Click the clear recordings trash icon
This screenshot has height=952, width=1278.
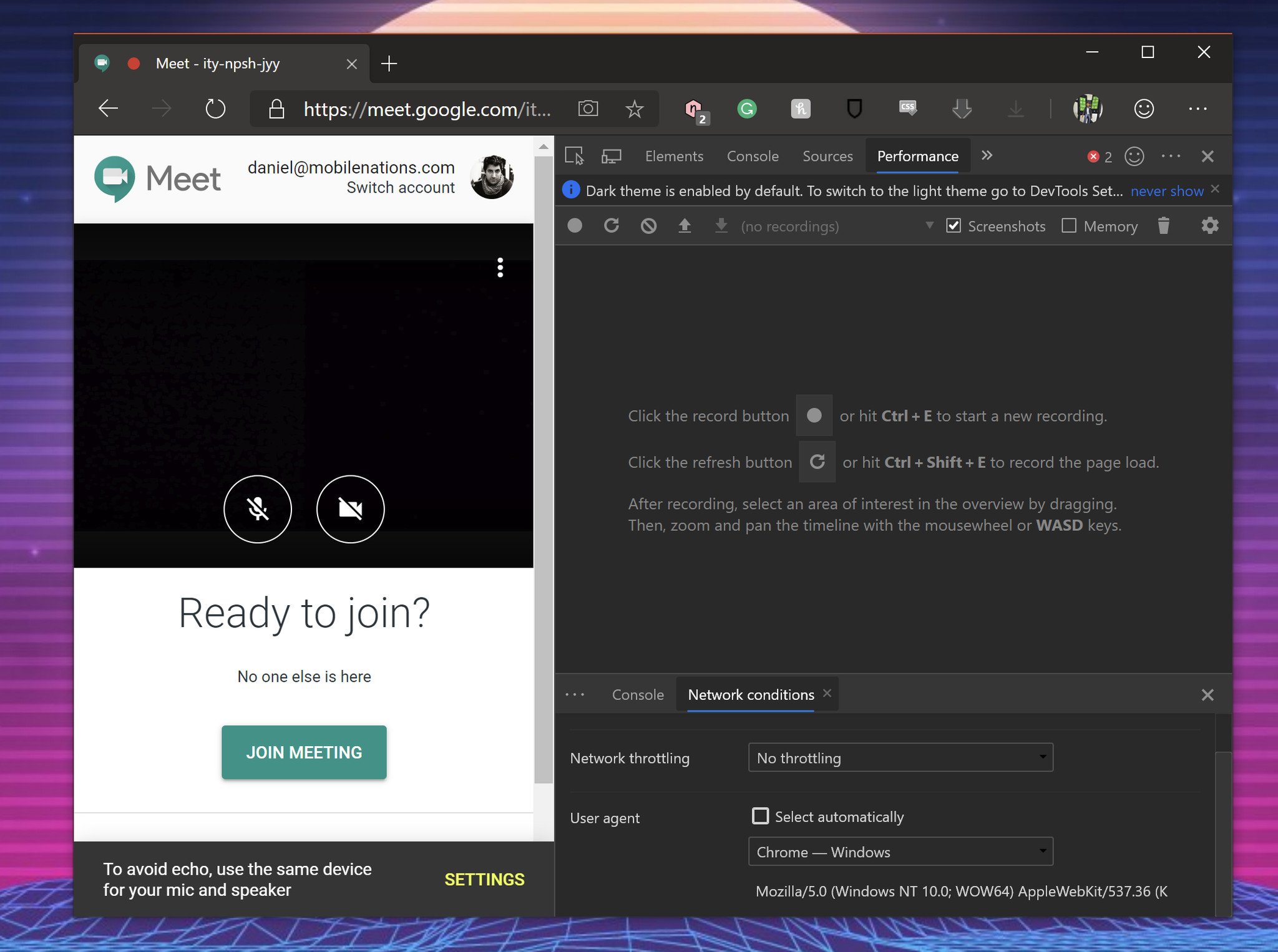[x=1163, y=226]
